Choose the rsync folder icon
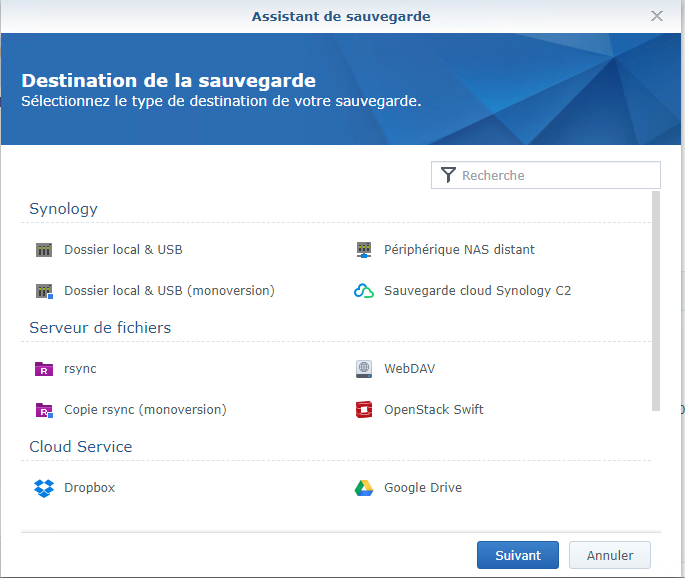 click(x=44, y=369)
